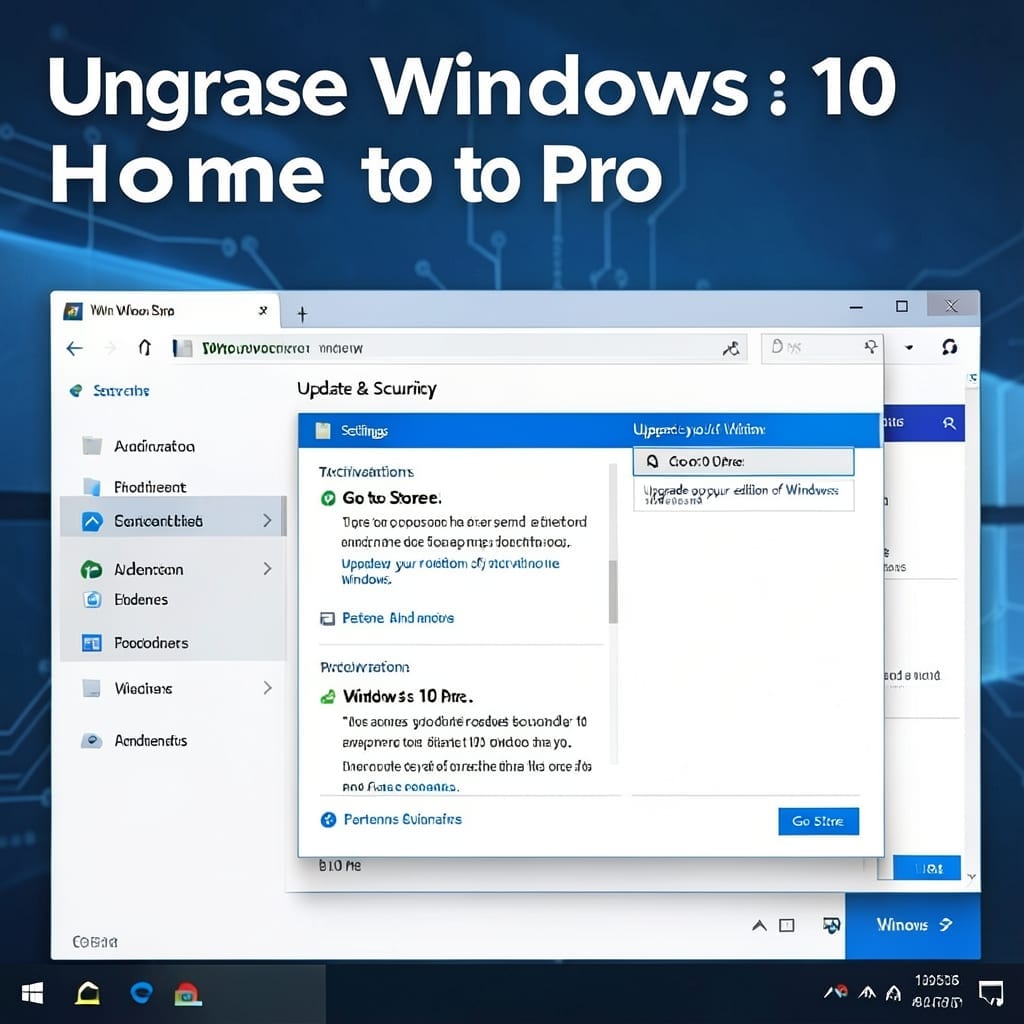Click the blue 'Winovs' button

(x=912, y=925)
